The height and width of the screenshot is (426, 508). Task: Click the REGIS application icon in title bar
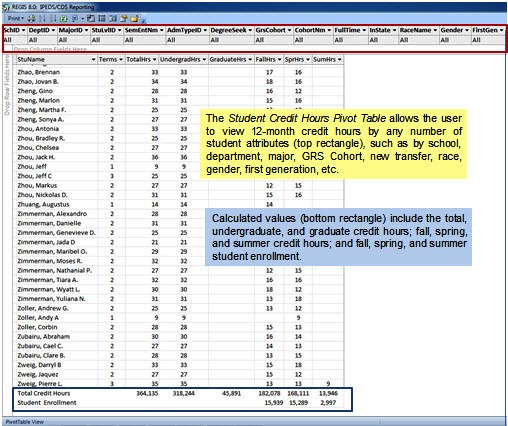6,7
